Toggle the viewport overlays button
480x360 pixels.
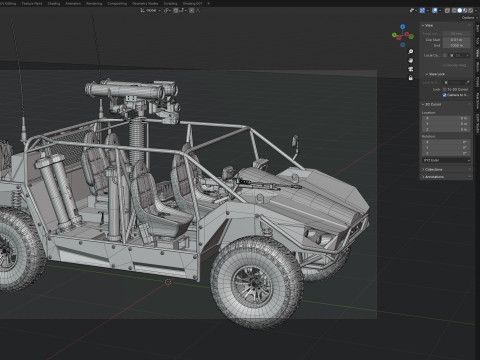435,11
